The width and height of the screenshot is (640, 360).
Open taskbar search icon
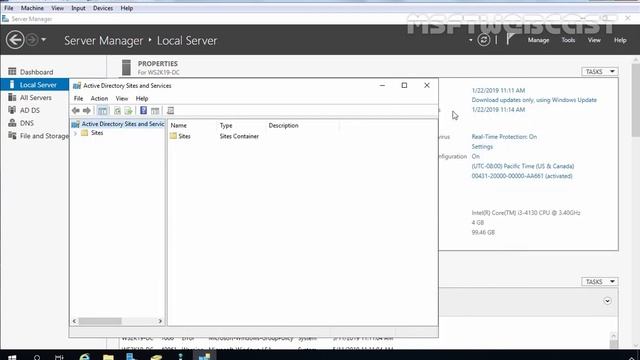(37, 357)
